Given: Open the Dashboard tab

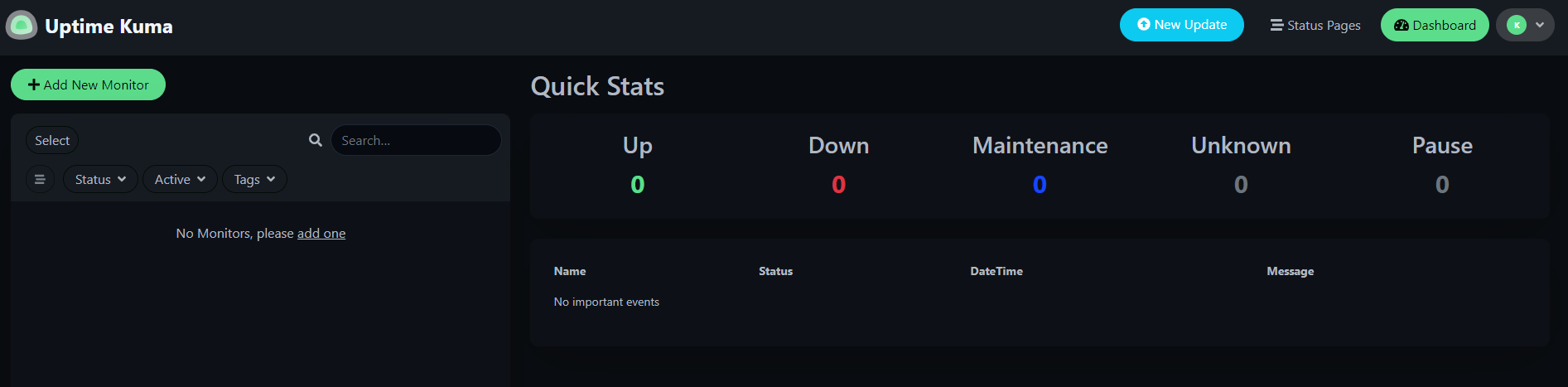Looking at the screenshot, I should point(1435,25).
